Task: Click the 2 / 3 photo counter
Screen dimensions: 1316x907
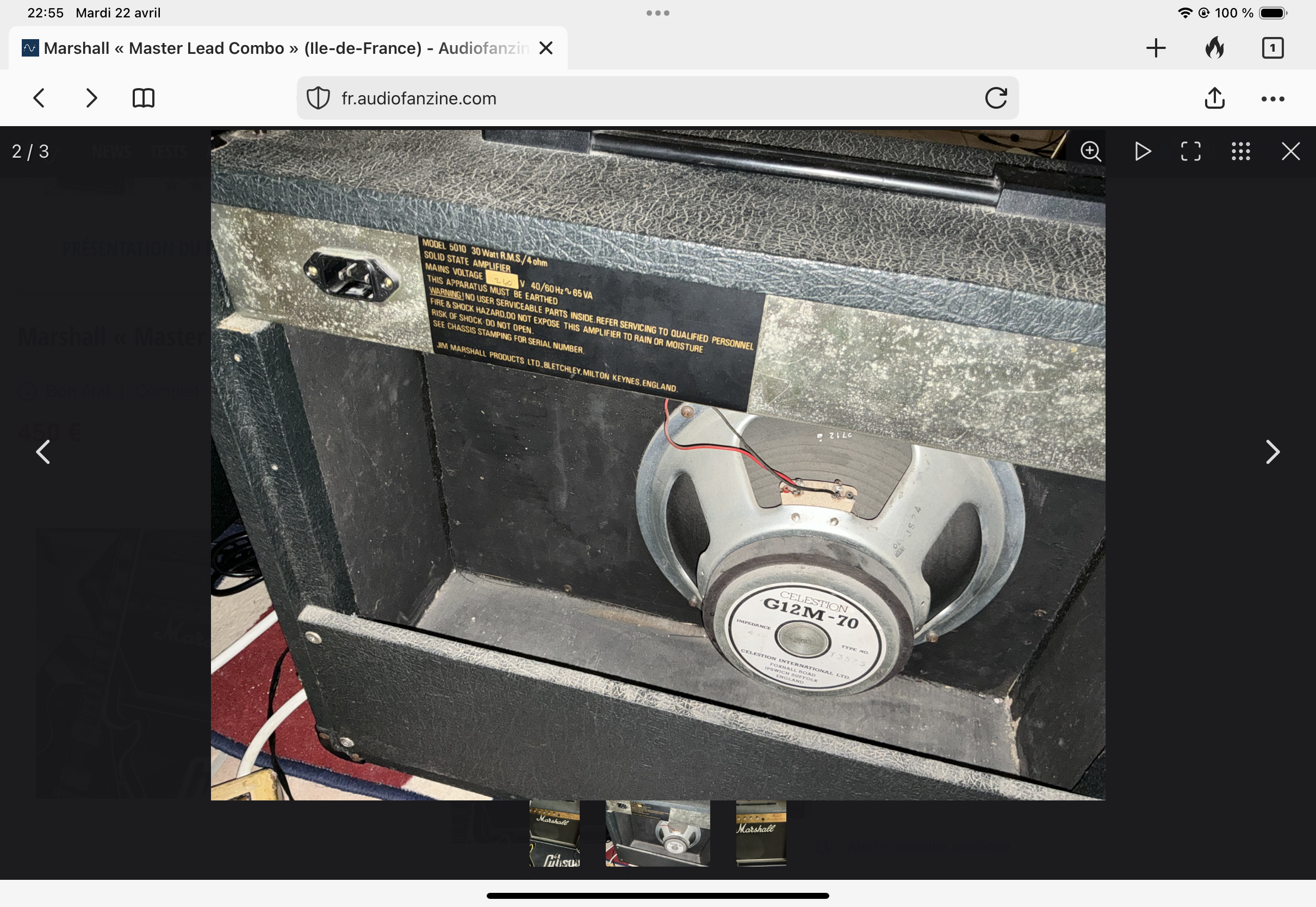Action: click(30, 152)
